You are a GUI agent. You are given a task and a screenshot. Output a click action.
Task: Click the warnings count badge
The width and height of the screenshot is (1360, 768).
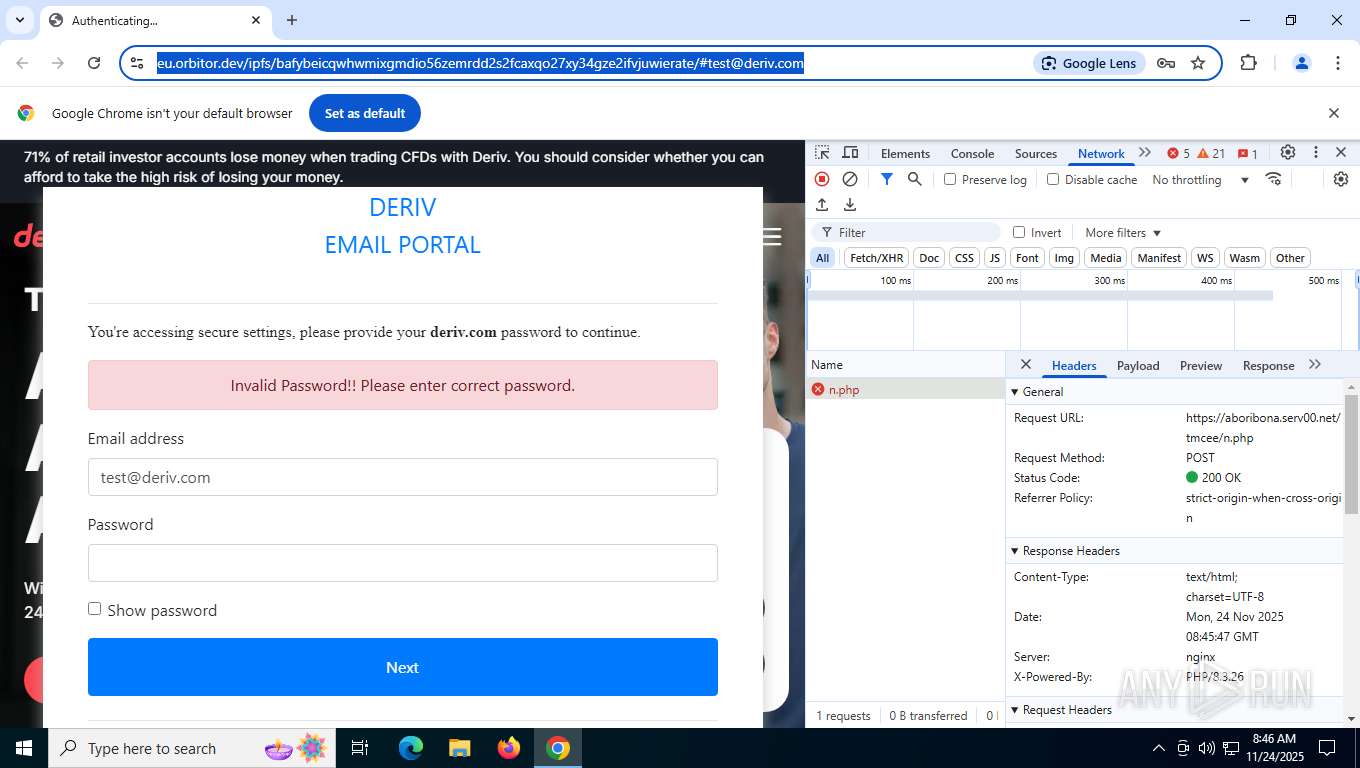1211,153
